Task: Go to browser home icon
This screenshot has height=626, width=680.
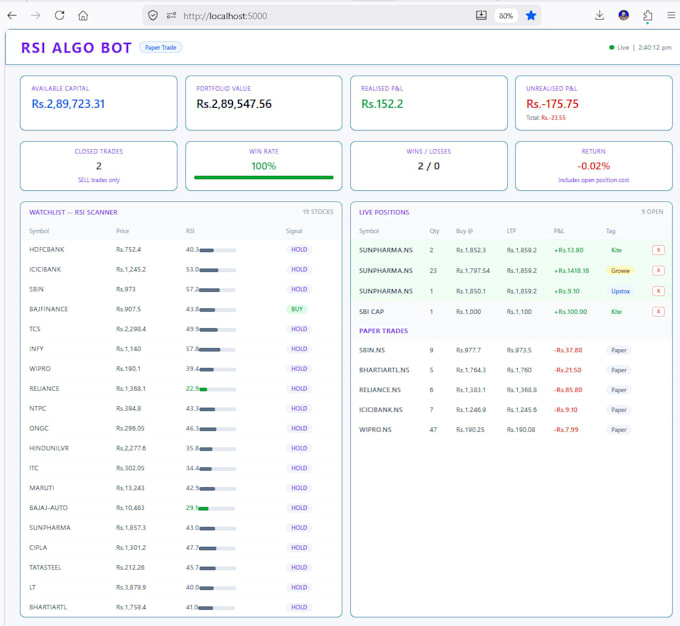Action: click(x=83, y=16)
